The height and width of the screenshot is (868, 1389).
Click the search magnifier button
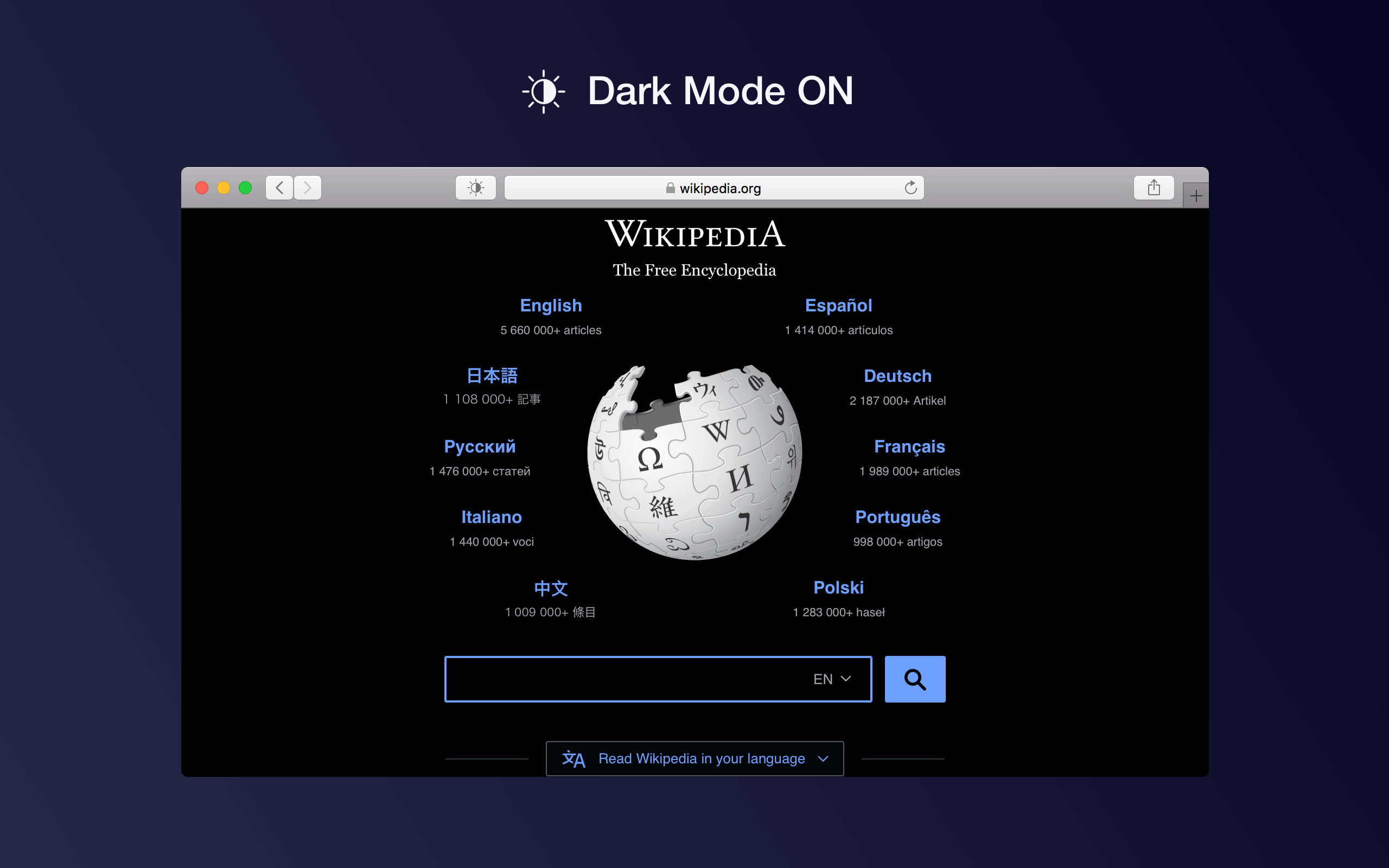(914, 679)
